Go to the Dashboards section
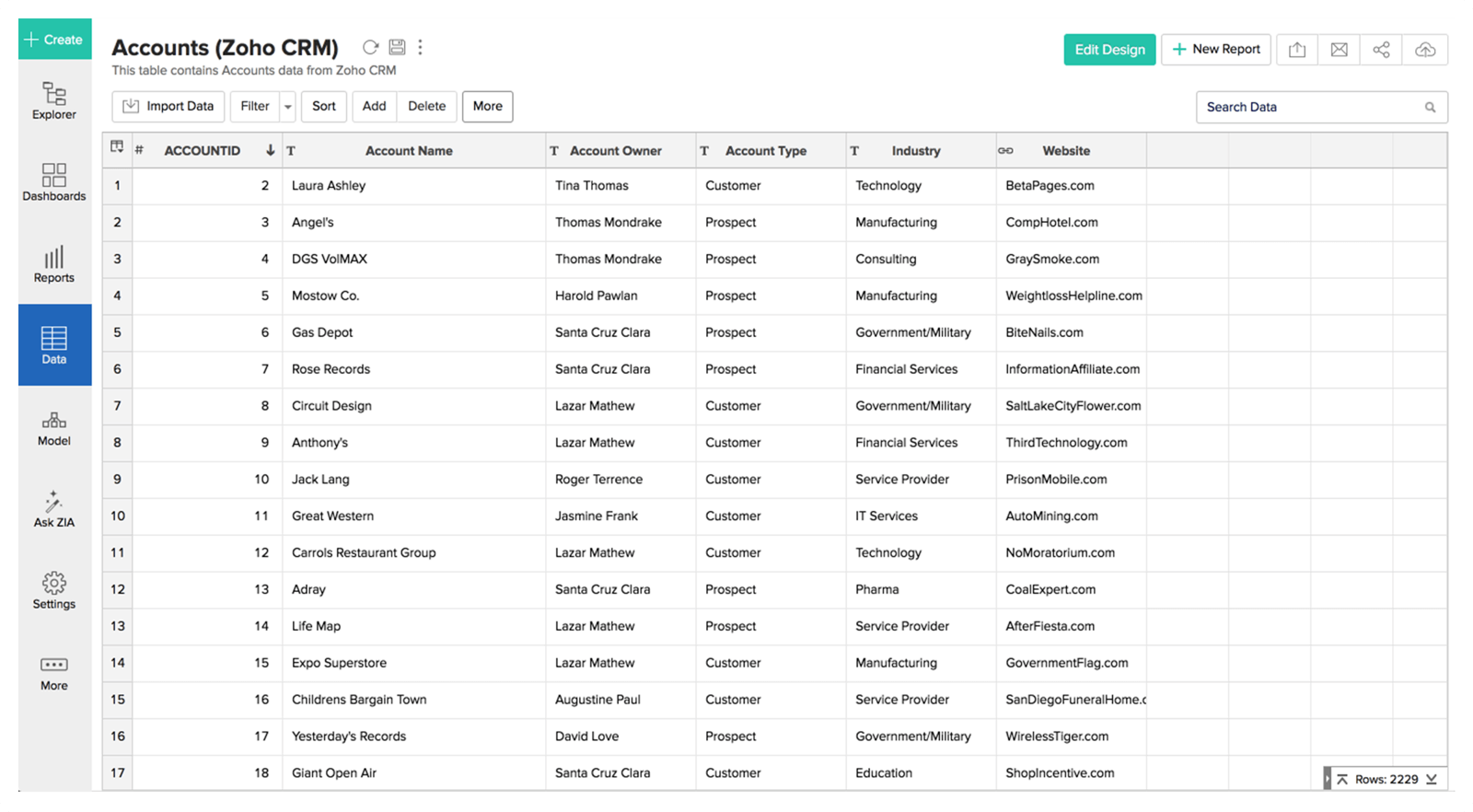The height and width of the screenshot is (812, 1473). pyautogui.click(x=54, y=182)
